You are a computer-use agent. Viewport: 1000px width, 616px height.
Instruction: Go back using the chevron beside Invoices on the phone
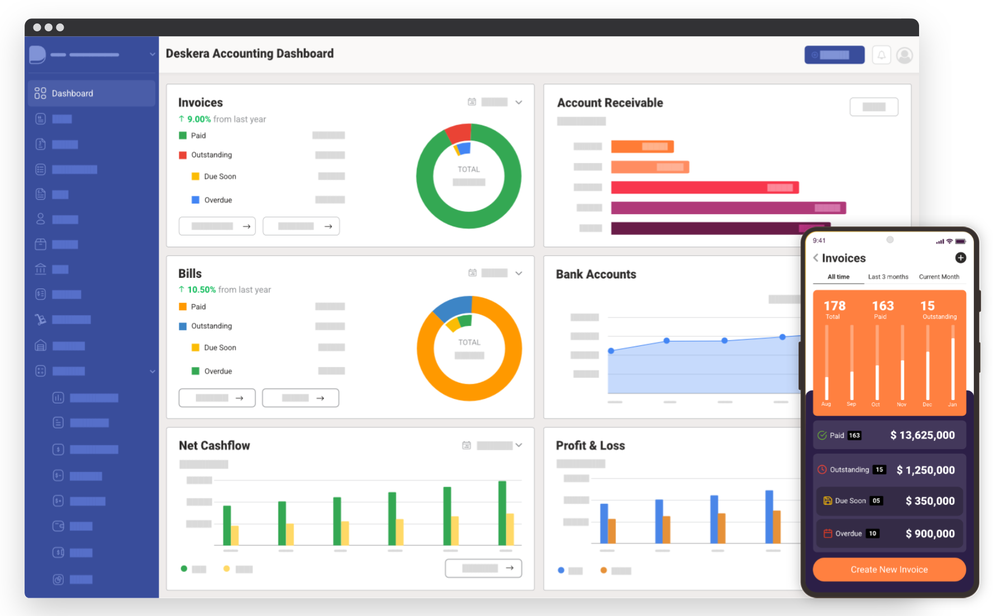[816, 258]
